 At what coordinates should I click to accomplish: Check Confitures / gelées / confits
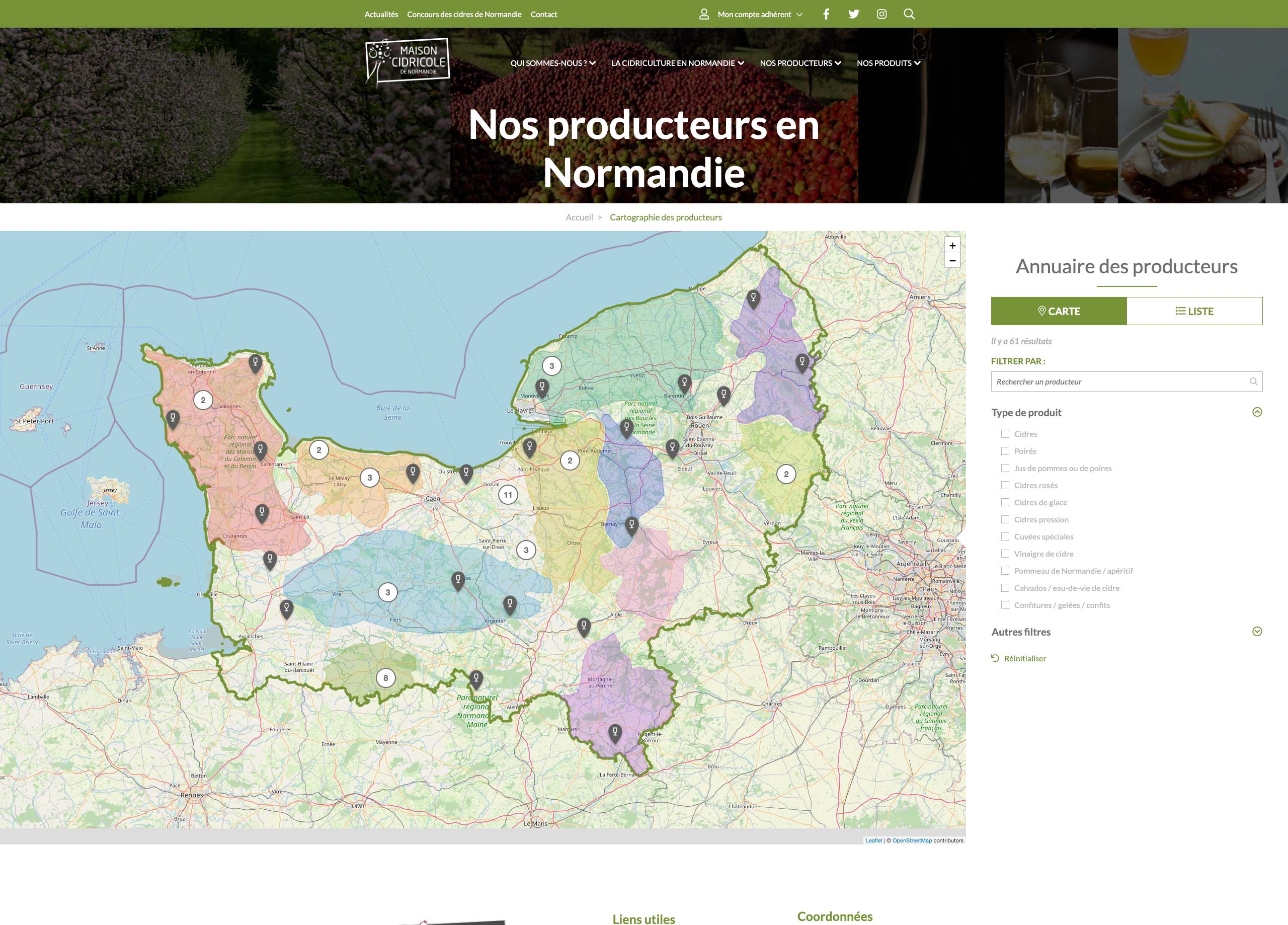[x=1005, y=605]
